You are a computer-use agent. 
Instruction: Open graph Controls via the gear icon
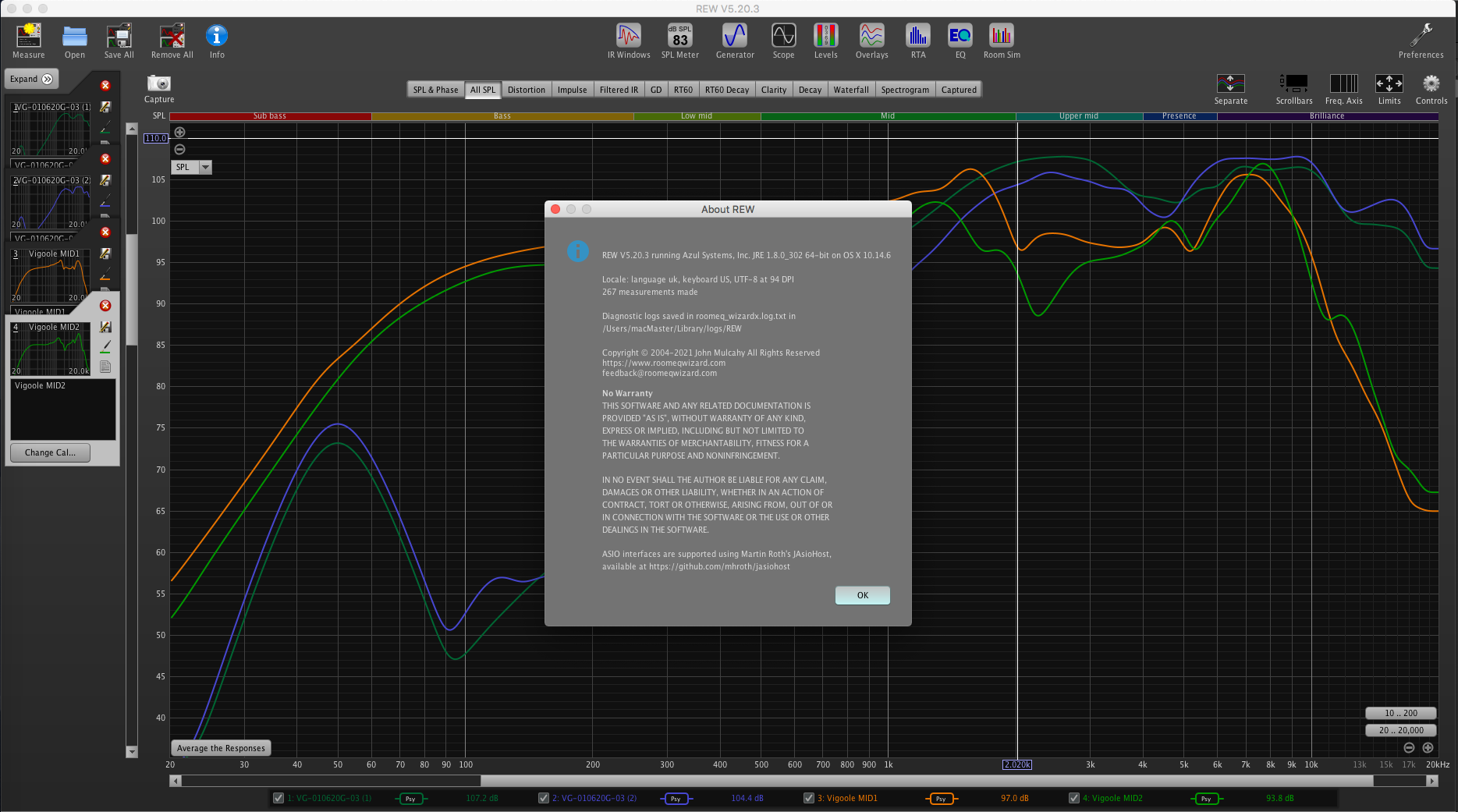coord(1431,84)
